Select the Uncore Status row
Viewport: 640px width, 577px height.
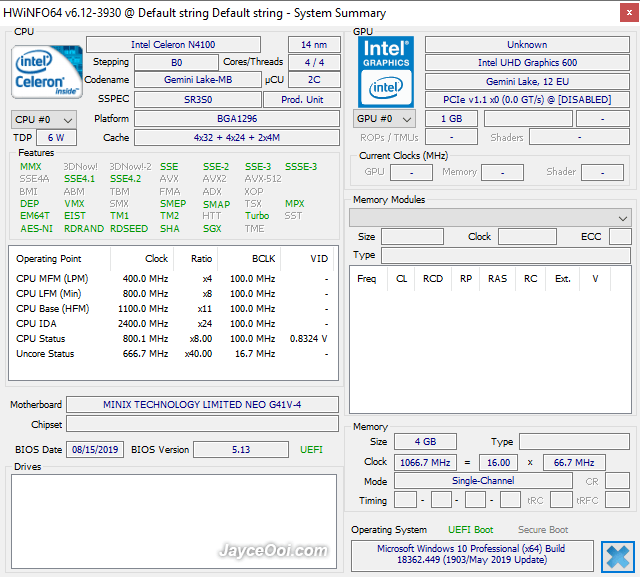point(173,354)
